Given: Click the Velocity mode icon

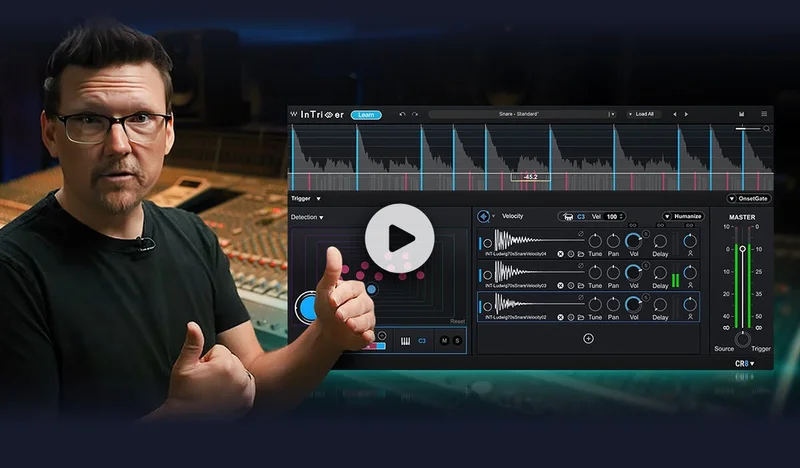Looking at the screenshot, I should tap(483, 216).
